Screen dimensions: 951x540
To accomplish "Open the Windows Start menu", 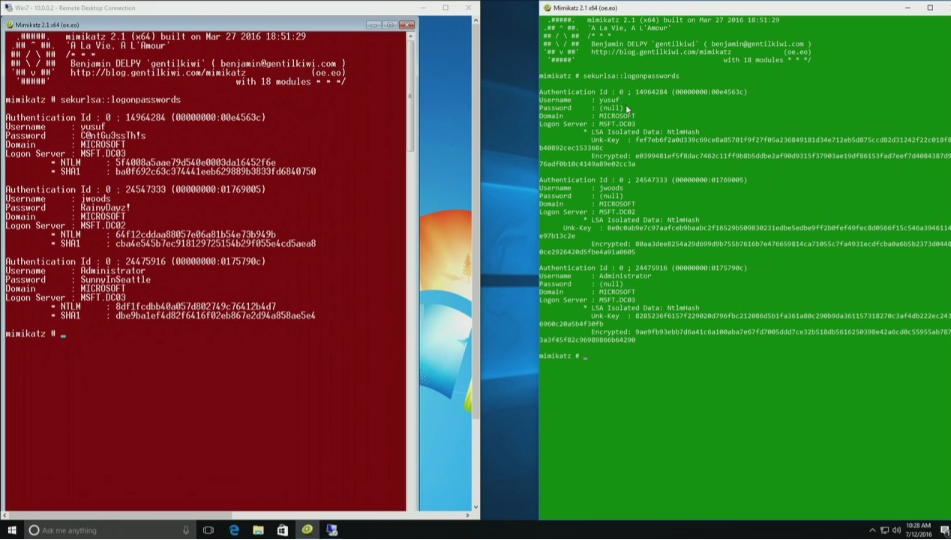I will [x=12, y=530].
